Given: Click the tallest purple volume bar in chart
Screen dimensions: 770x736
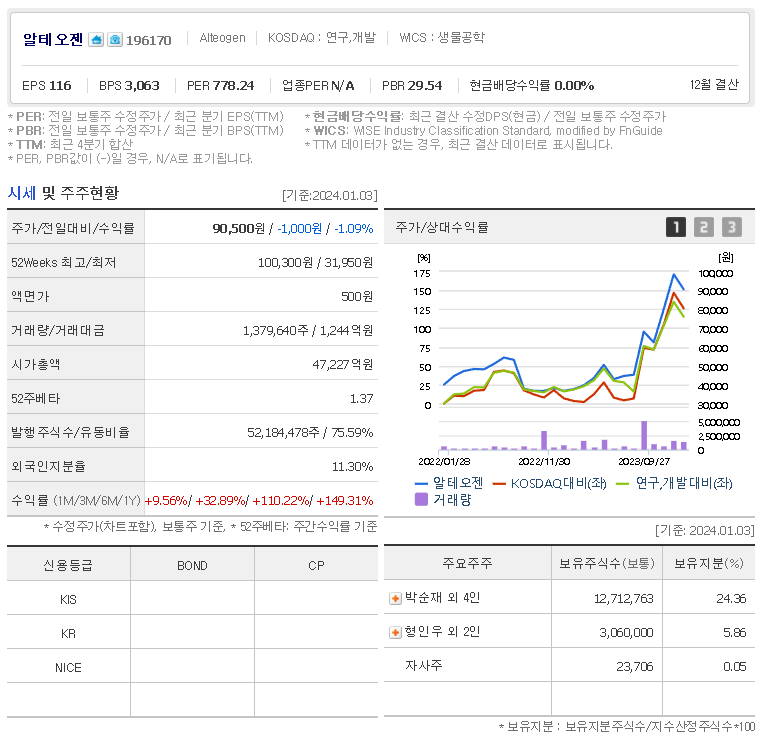Looking at the screenshot, I should [x=644, y=436].
